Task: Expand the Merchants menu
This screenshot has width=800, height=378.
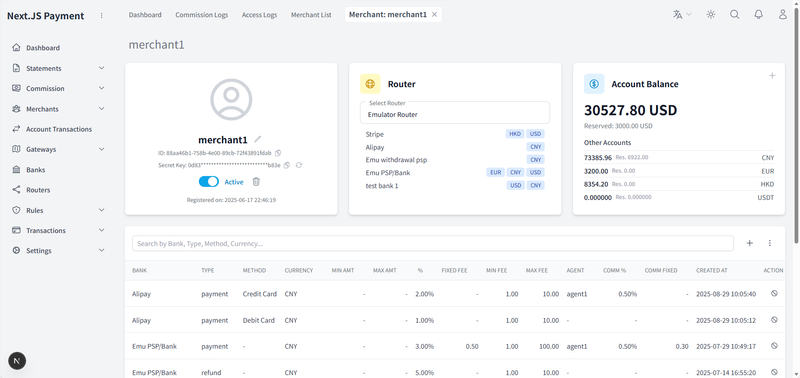Action: [58, 109]
